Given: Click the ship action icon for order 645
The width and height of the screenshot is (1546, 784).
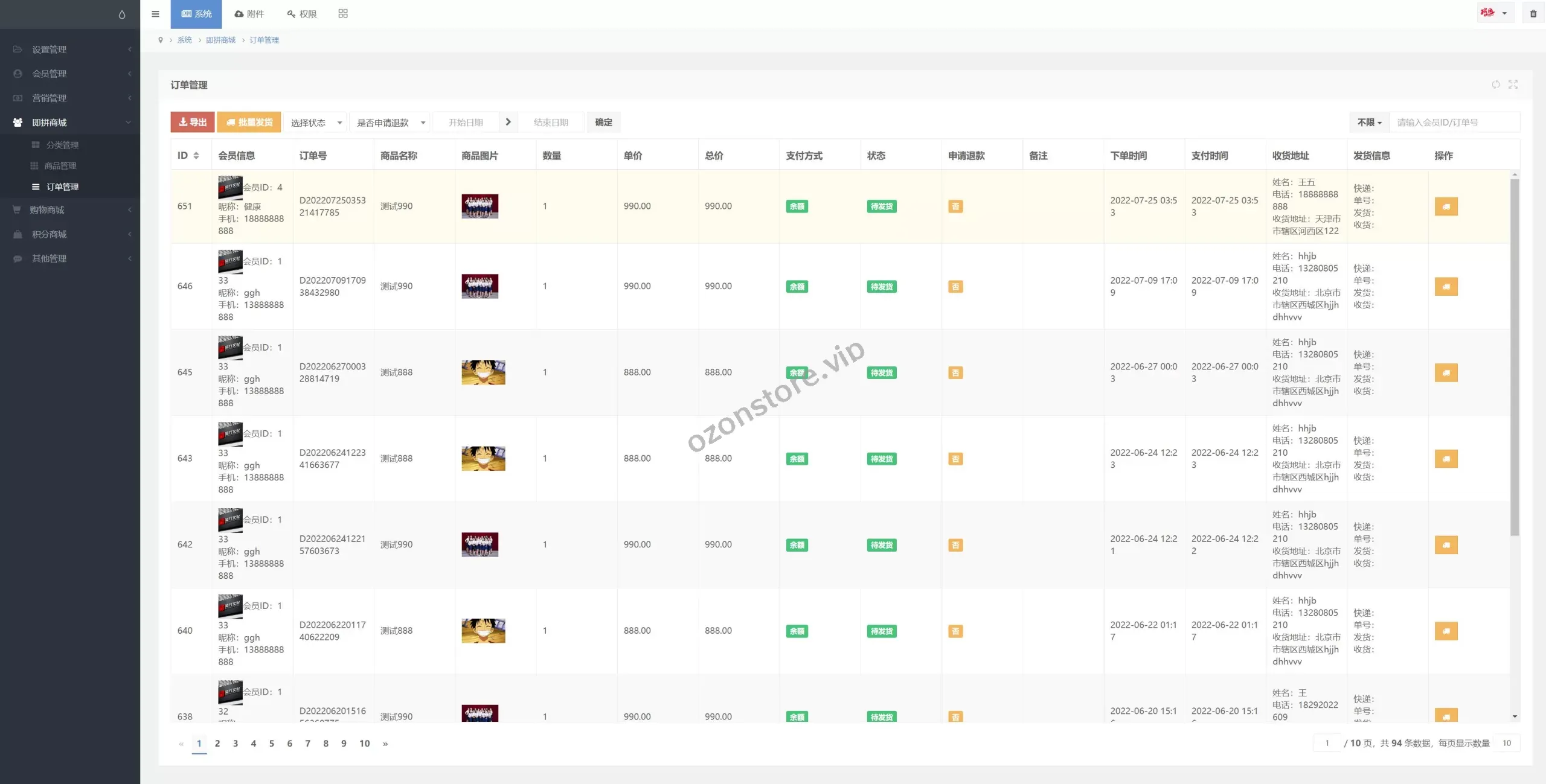Looking at the screenshot, I should pyautogui.click(x=1446, y=372).
